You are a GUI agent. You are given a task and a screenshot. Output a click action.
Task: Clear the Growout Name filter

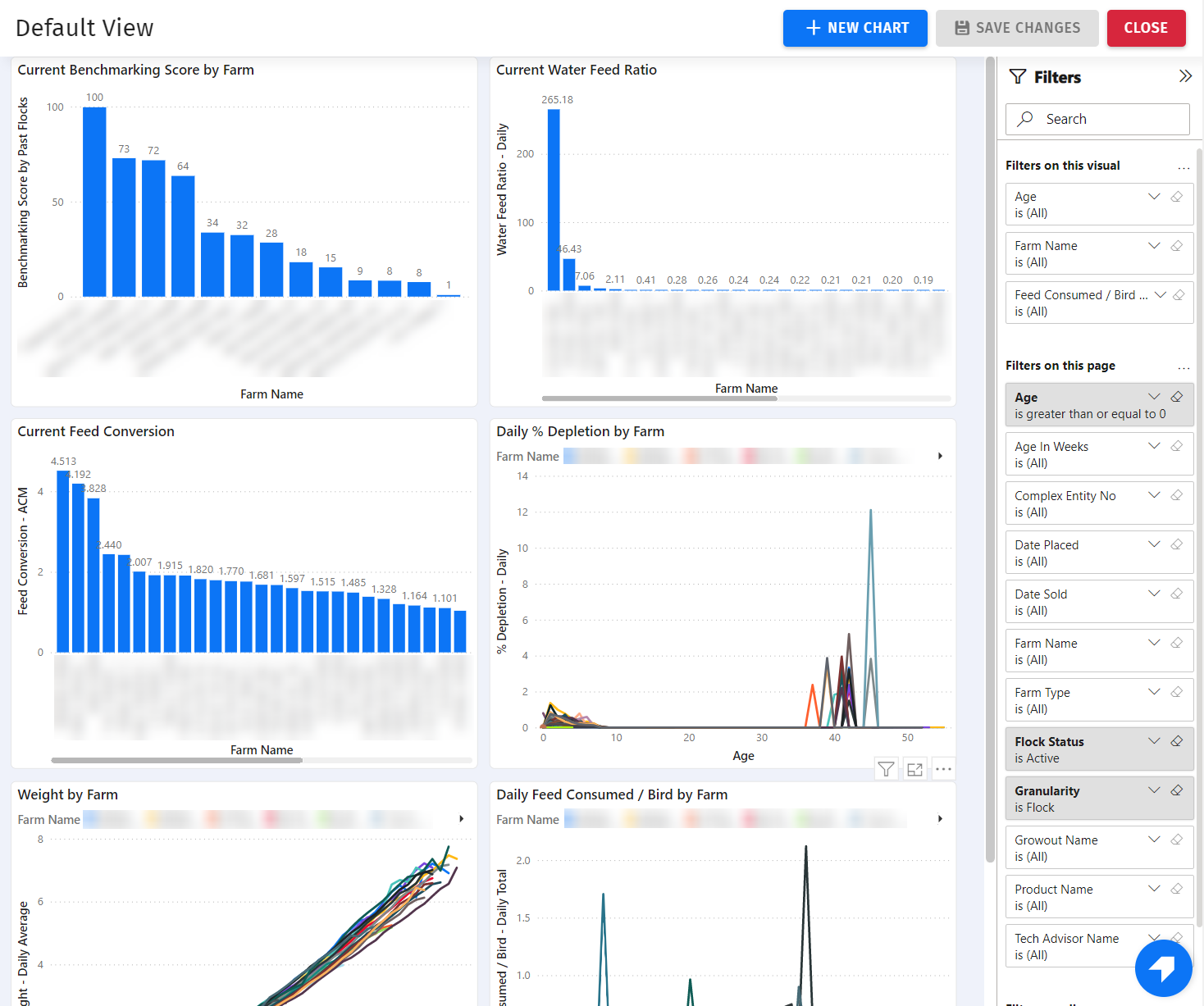coord(1177,840)
